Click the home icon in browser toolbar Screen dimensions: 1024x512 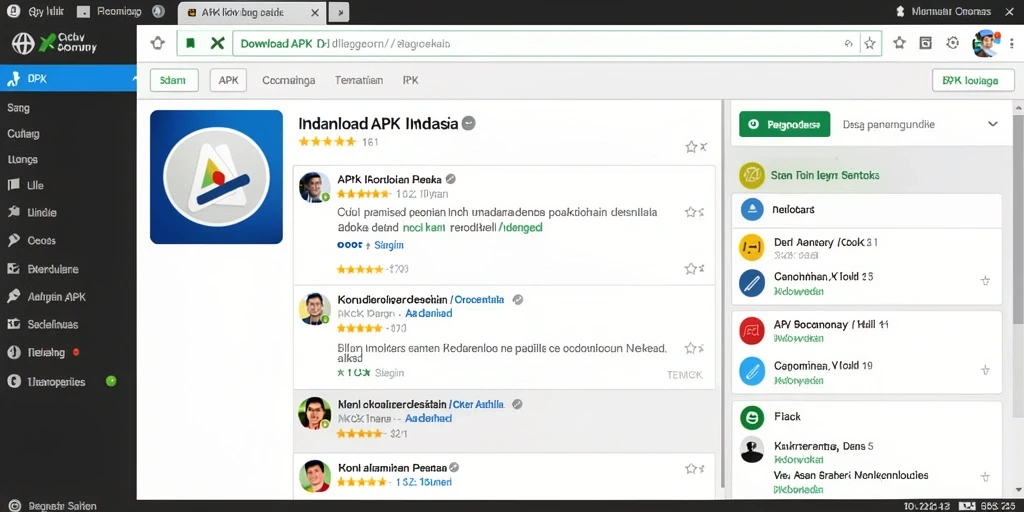point(157,43)
